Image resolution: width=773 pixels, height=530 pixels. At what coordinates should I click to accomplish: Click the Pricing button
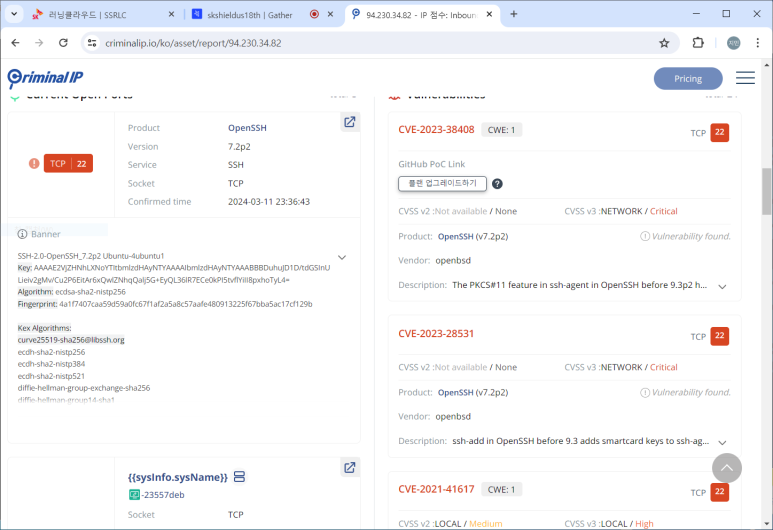point(688,78)
